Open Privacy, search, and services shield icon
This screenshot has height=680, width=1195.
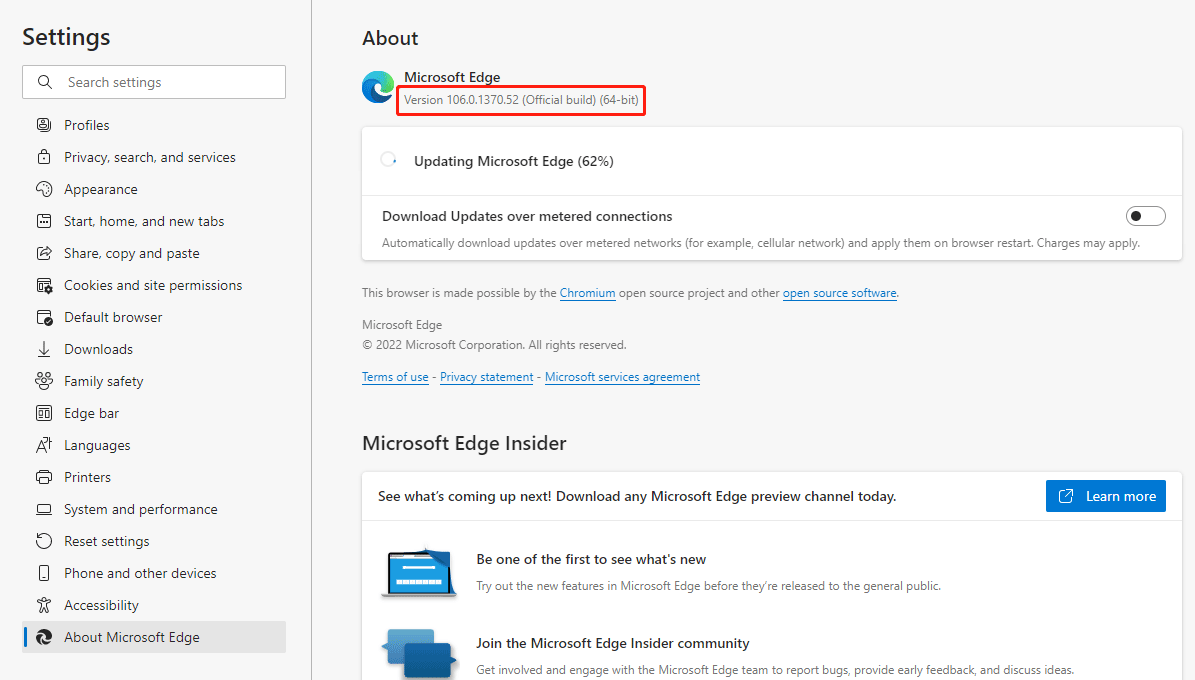tap(41, 156)
